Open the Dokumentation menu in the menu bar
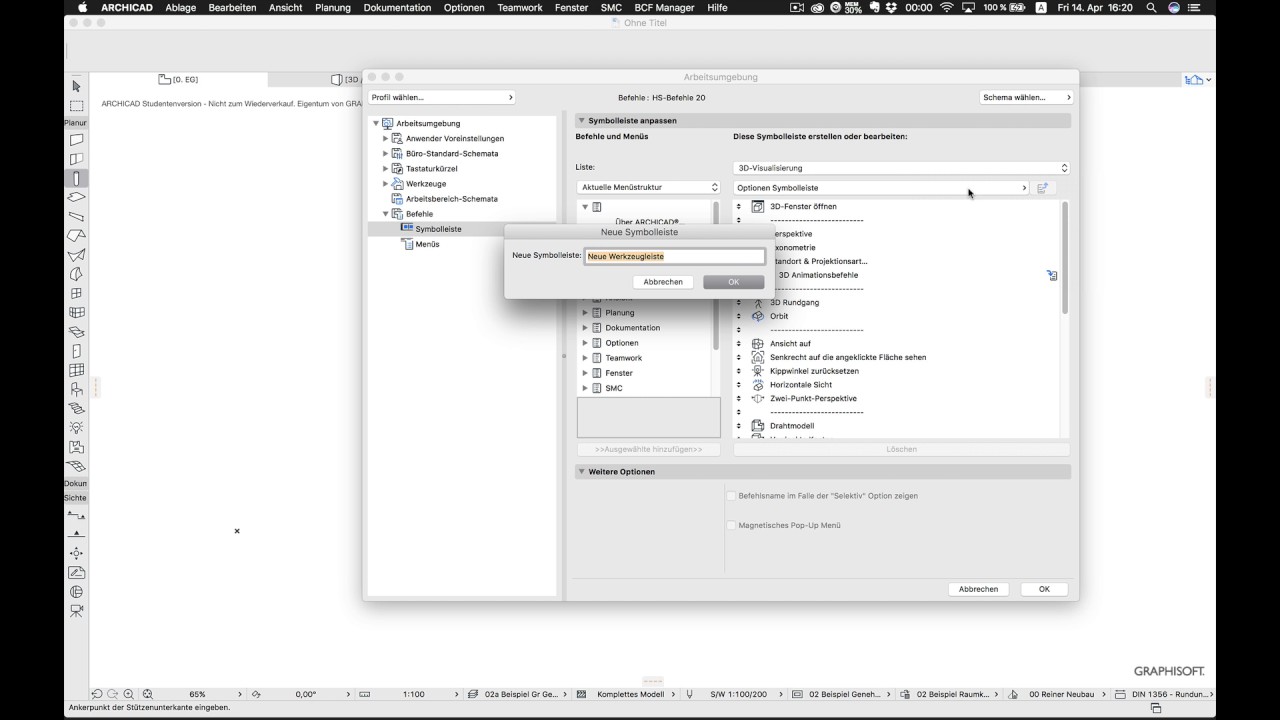 pyautogui.click(x=397, y=7)
